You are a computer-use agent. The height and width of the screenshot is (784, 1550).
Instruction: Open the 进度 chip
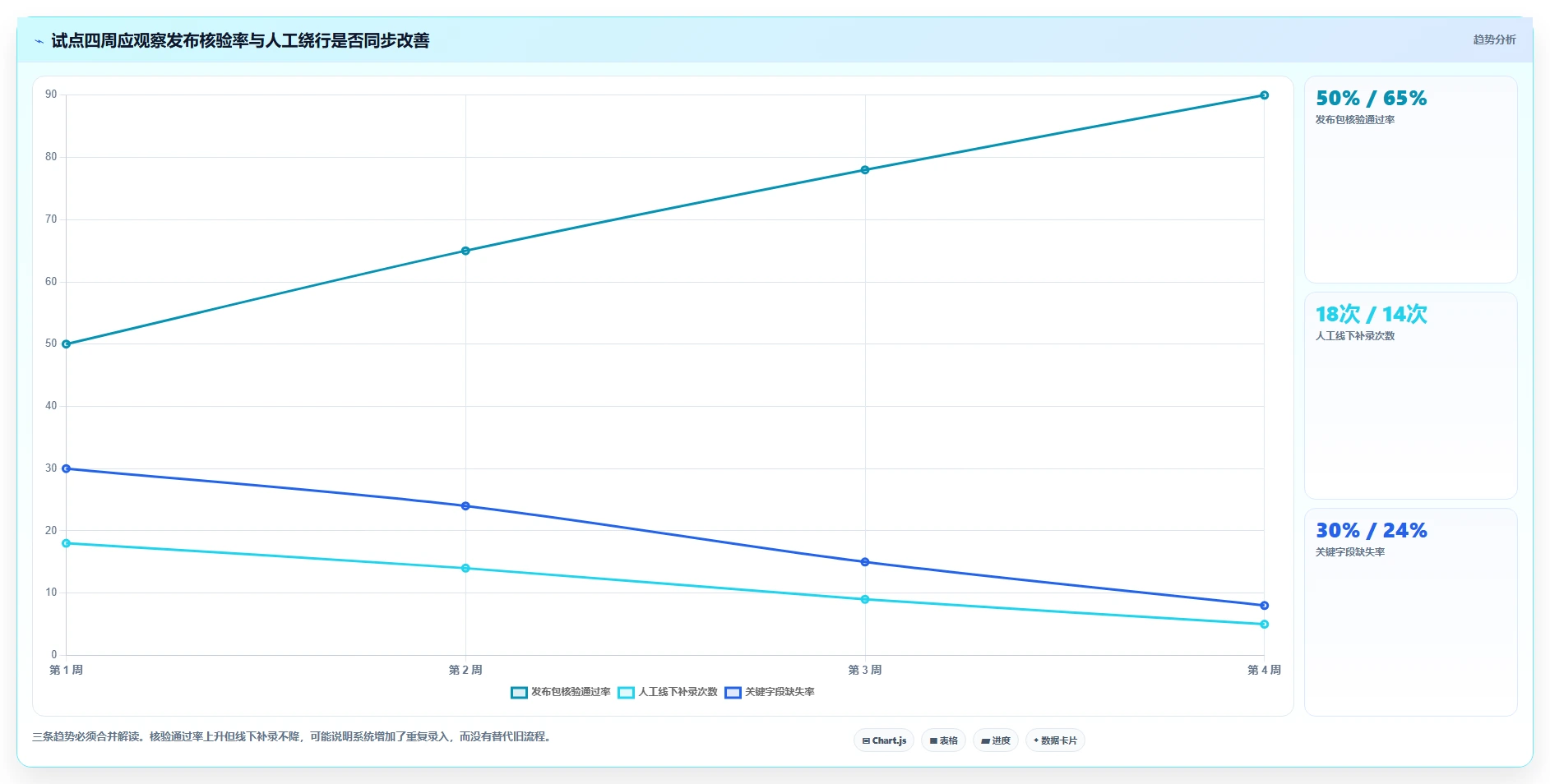[x=995, y=740]
